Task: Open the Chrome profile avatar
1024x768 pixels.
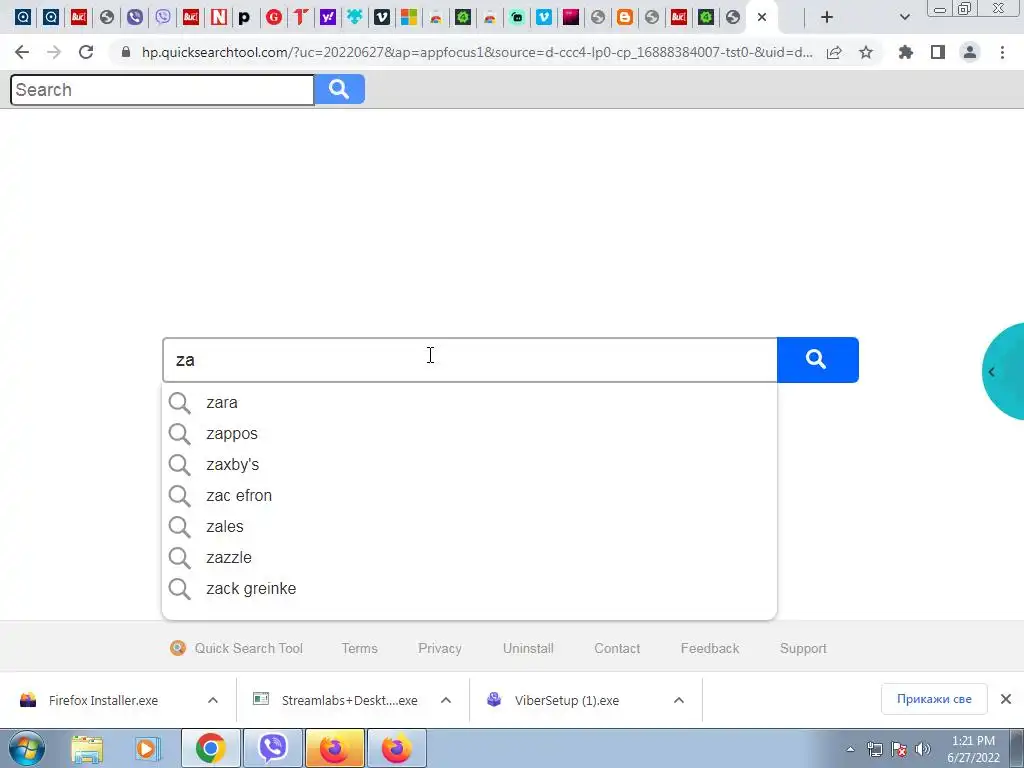Action: [970, 52]
